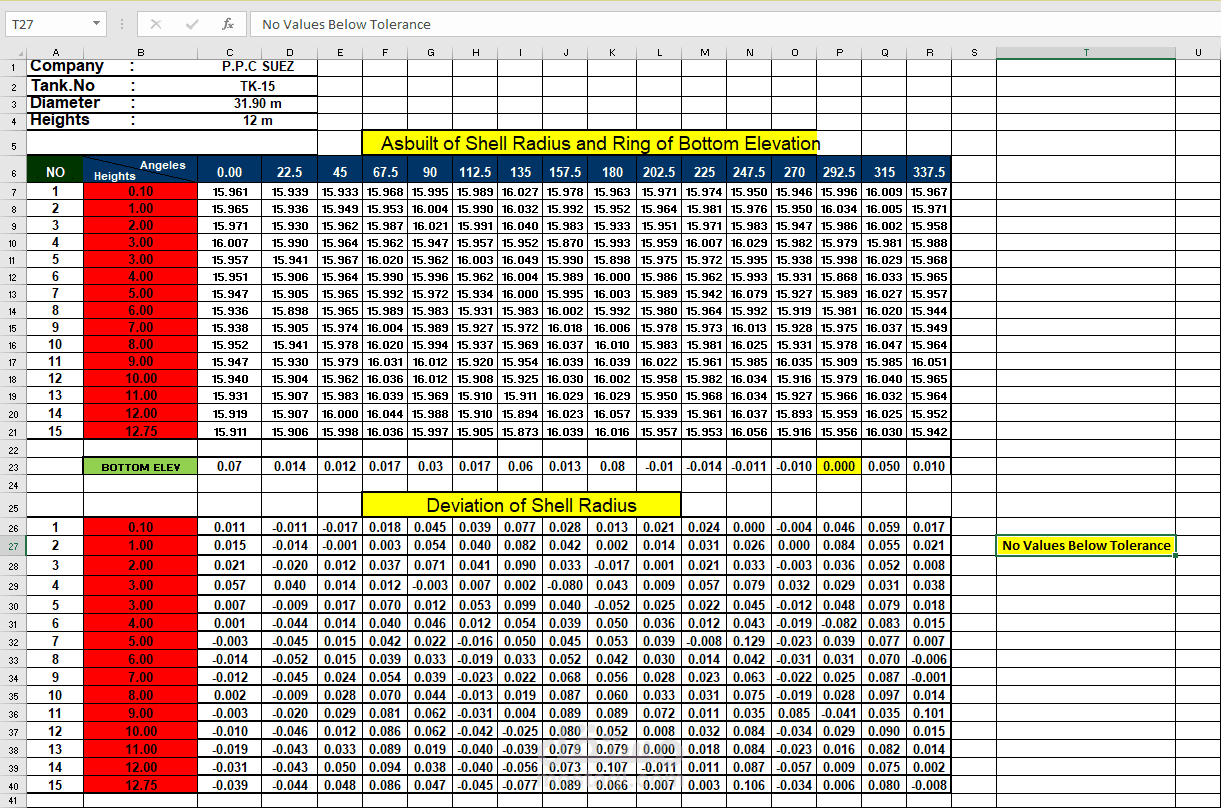
Task: Select column S header
Action: 973,52
